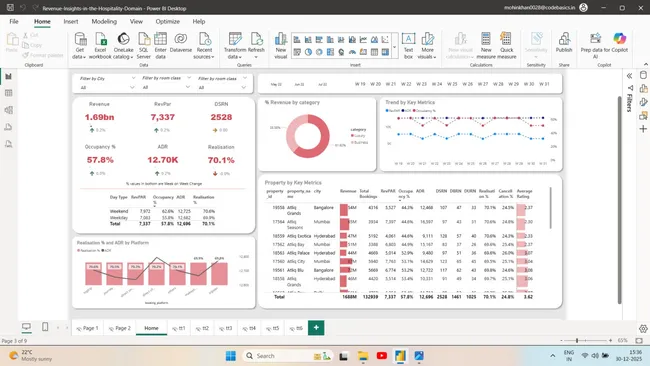The width and height of the screenshot is (650, 366).
Task: Create a New measure
Action: (x=486, y=45)
